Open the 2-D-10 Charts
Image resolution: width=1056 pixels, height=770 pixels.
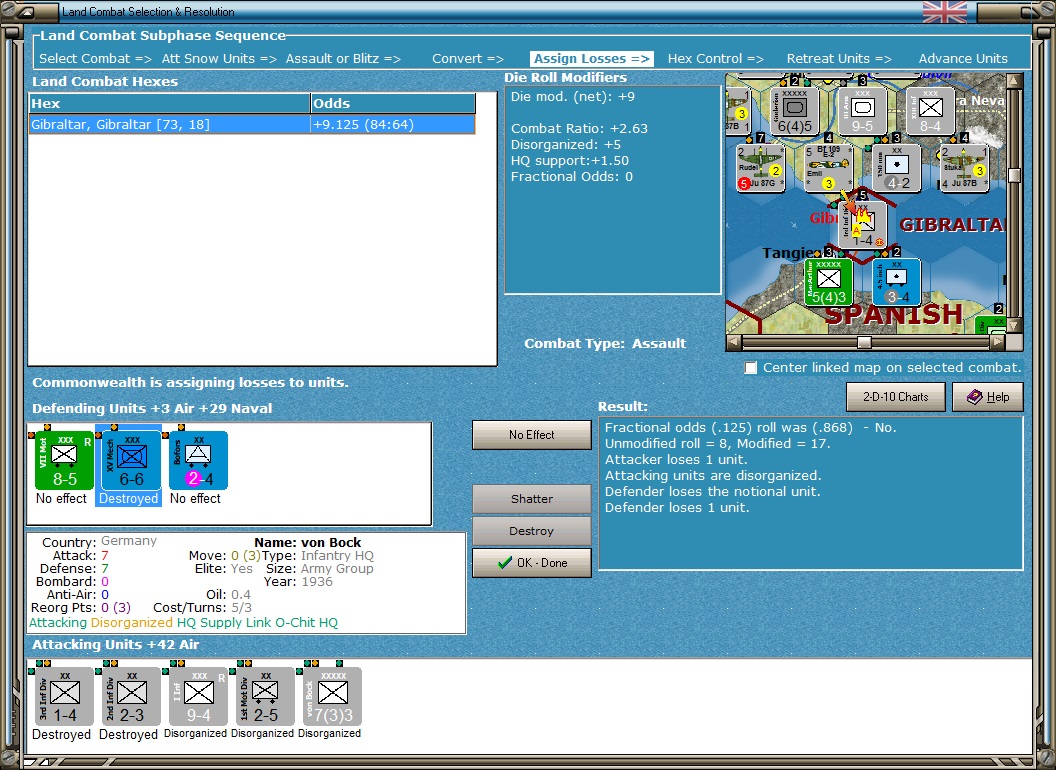pyautogui.click(x=895, y=397)
